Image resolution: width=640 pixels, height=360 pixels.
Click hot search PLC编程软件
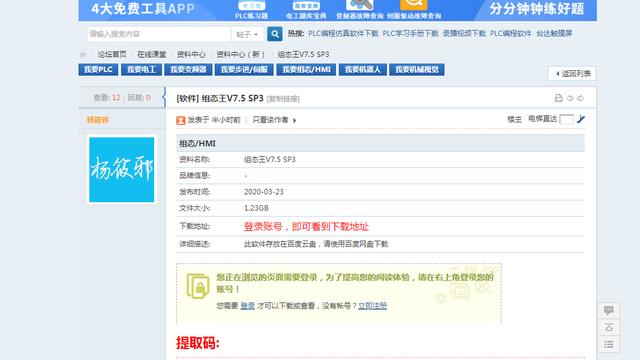pos(510,33)
